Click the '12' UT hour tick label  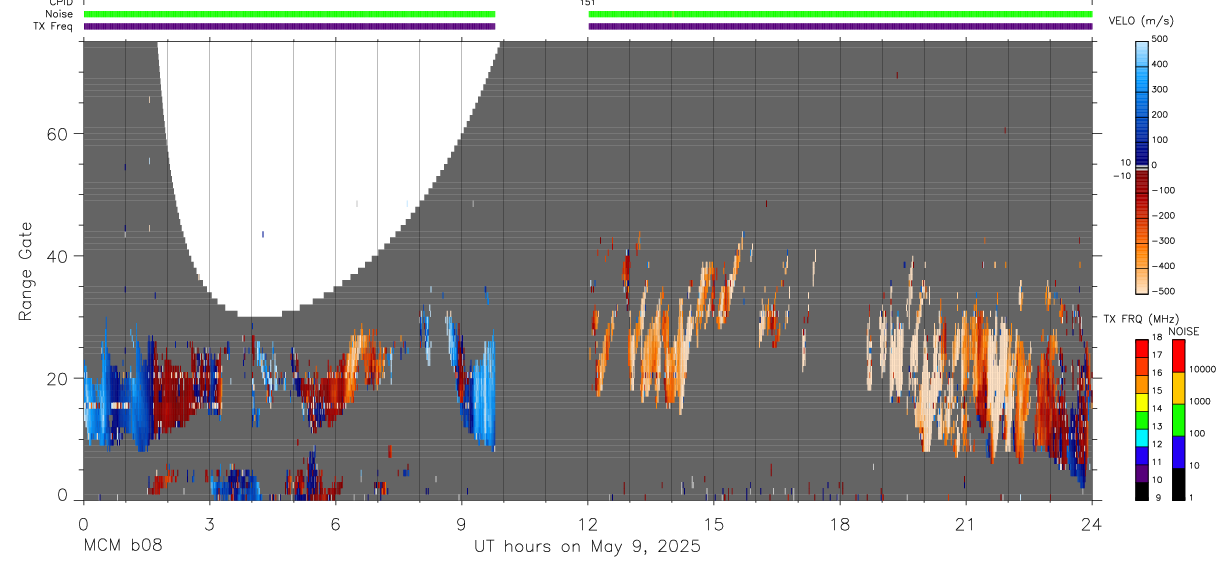coord(588,524)
